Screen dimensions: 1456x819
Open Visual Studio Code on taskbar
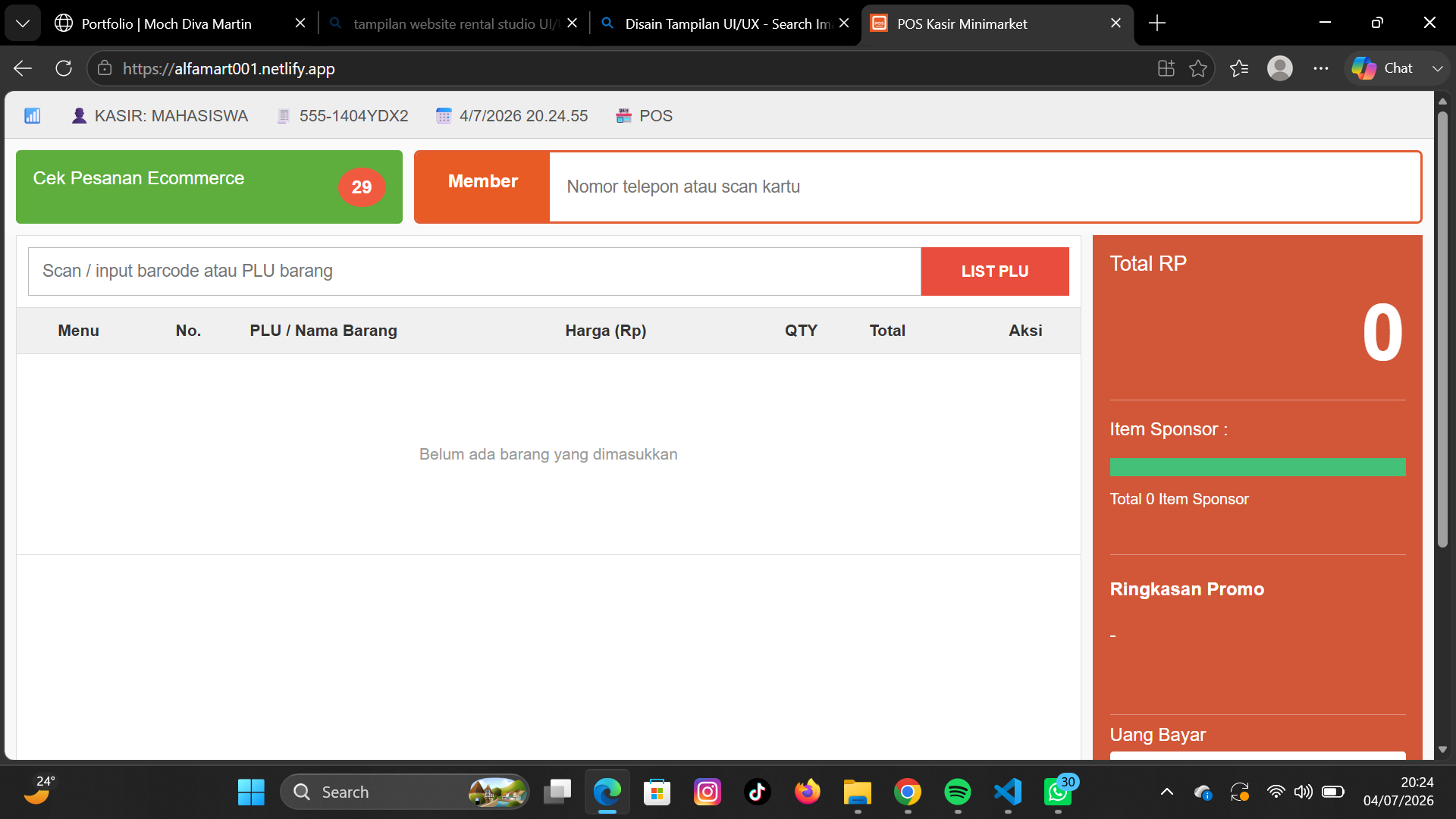point(1008,792)
